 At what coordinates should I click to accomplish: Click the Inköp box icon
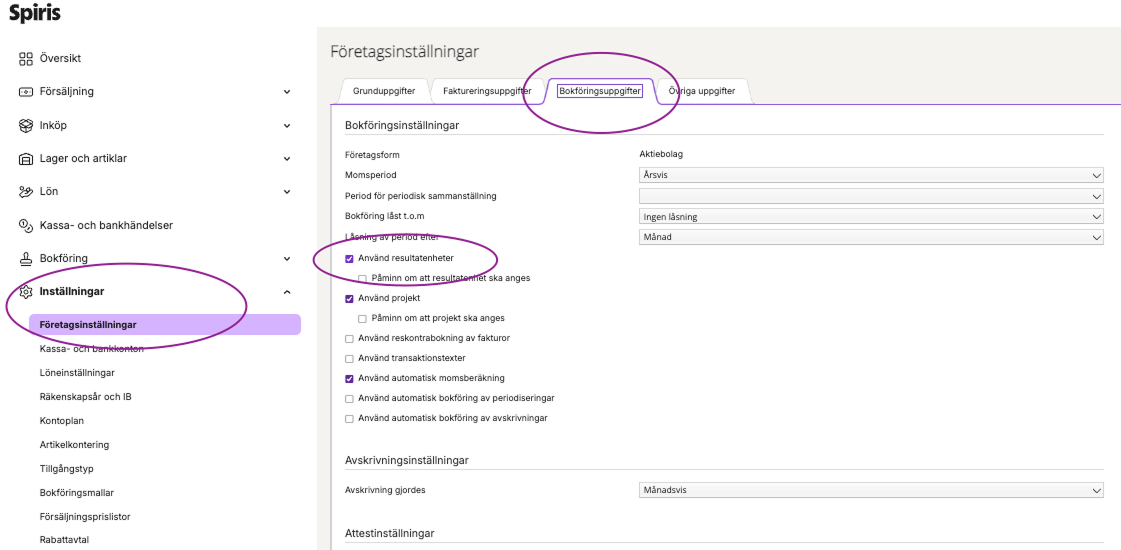coord(26,126)
